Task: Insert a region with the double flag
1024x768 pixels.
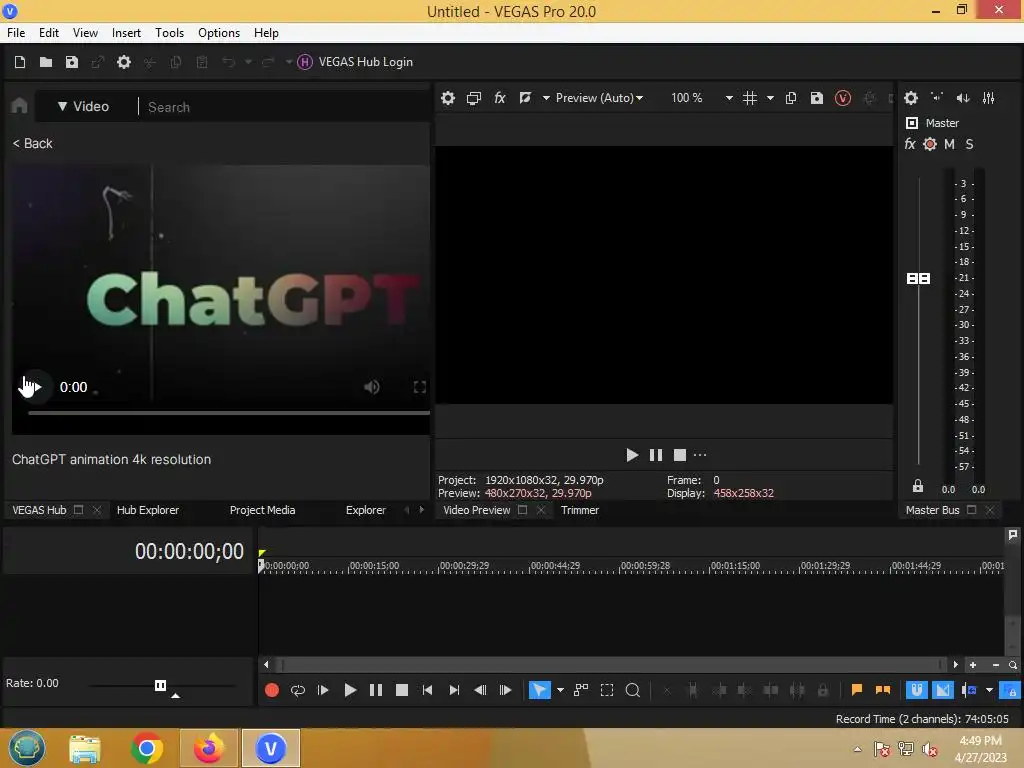Action: click(883, 690)
